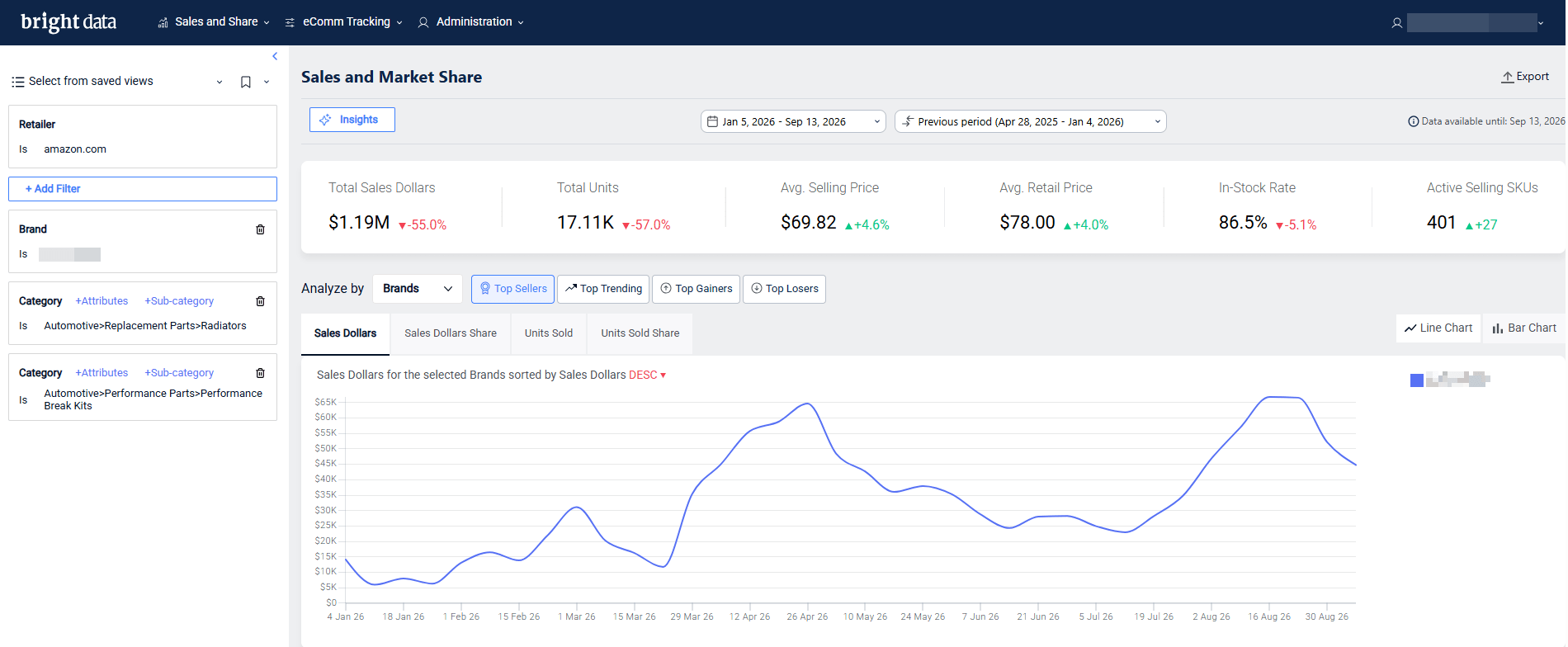Screen dimensions: 1568x647
Task: Switch to Bar Chart view
Action: (1524, 328)
